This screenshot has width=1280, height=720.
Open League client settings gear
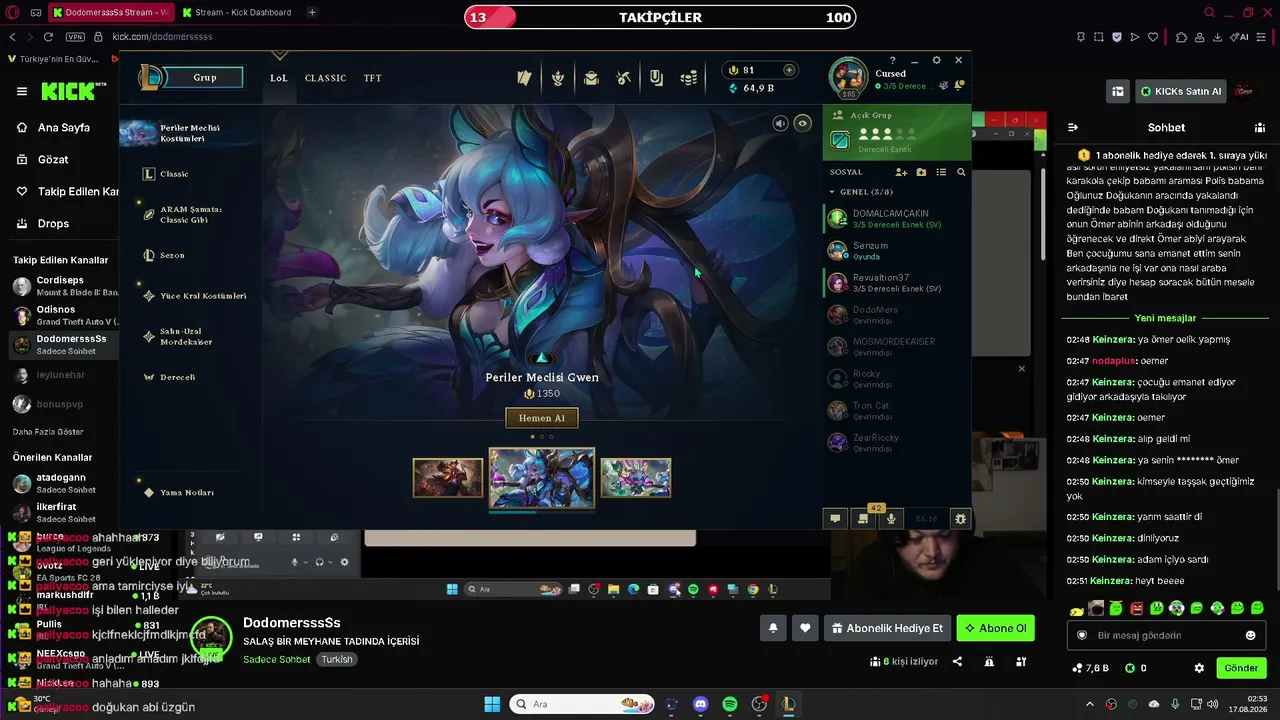(x=936, y=60)
